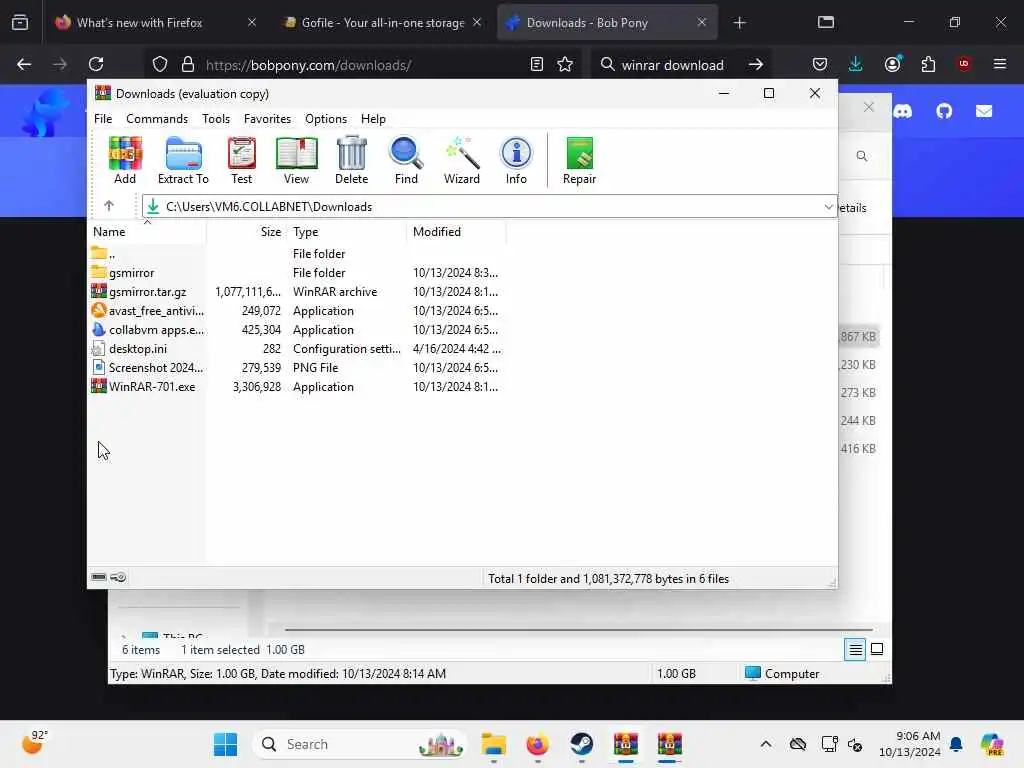Click the Find magnifier icon

pos(406,161)
